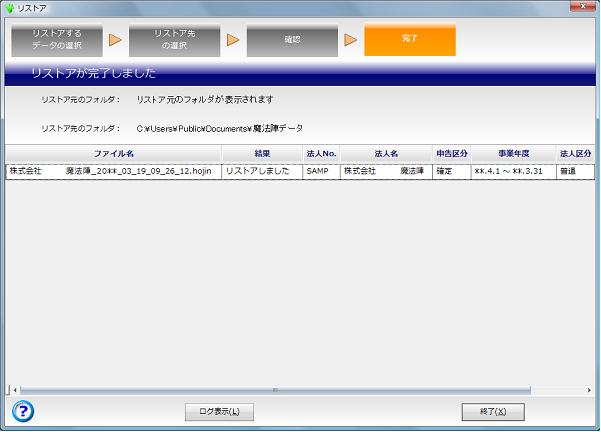Select the リストア先の選択 step

tap(174, 40)
